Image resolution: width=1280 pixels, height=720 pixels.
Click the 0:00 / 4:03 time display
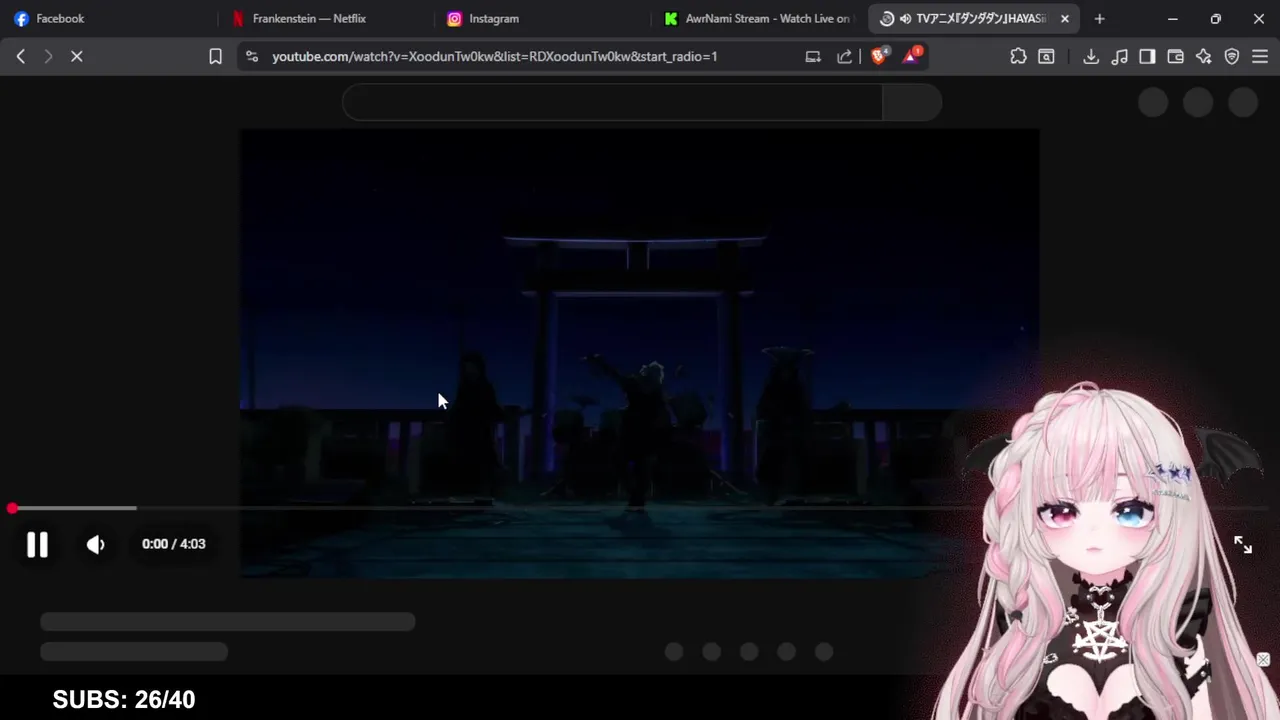[174, 544]
